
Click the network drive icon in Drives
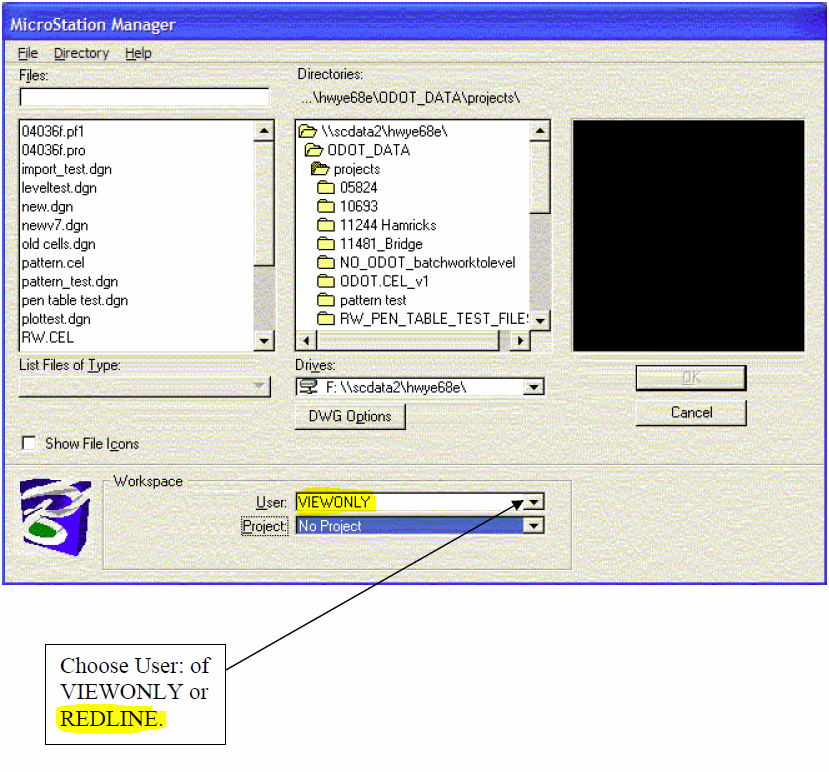(308, 387)
